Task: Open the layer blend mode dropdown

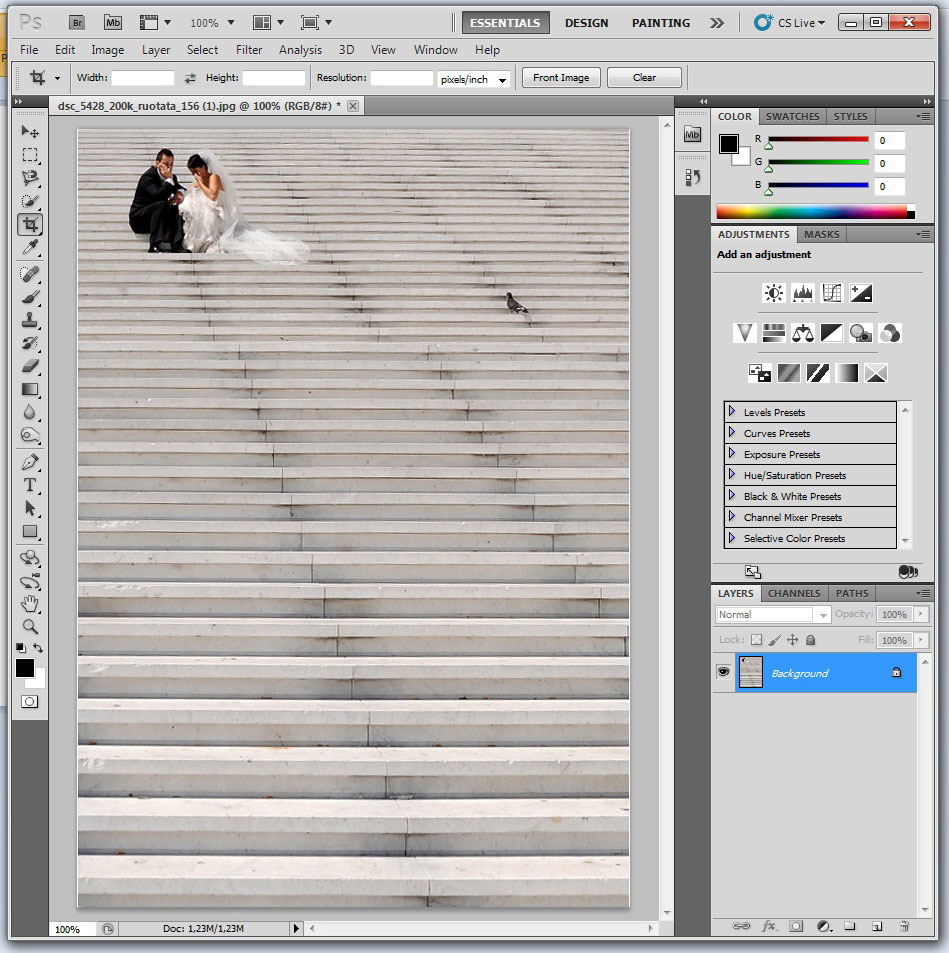Action: [772, 615]
